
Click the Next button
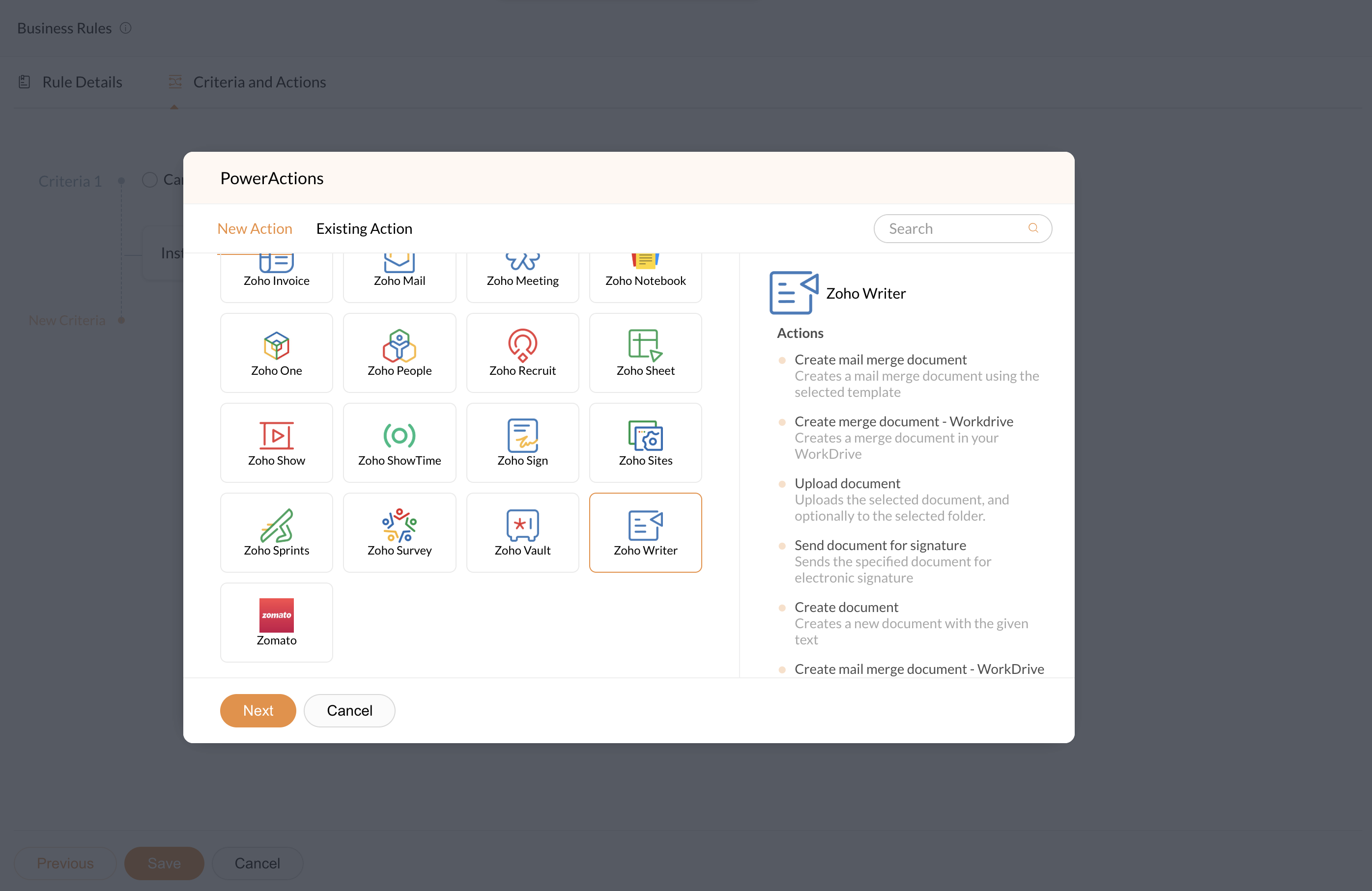click(257, 710)
